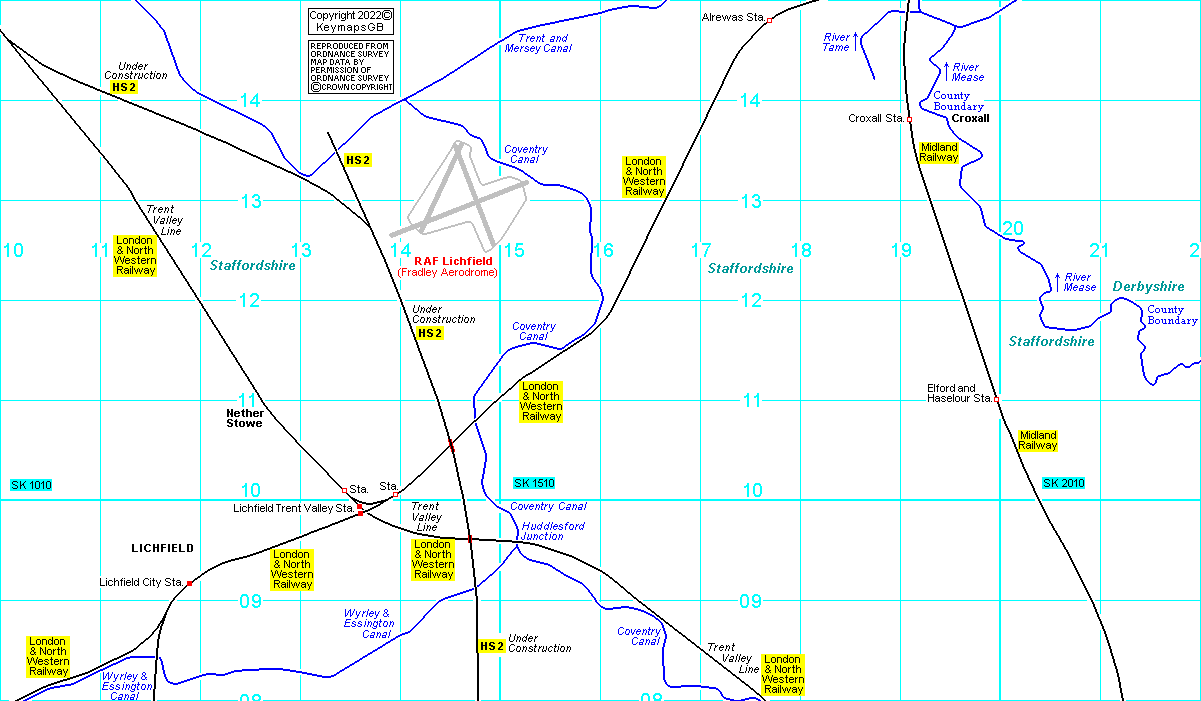
Task: Click the red RAF Lichfield text label
Action: (x=447, y=261)
